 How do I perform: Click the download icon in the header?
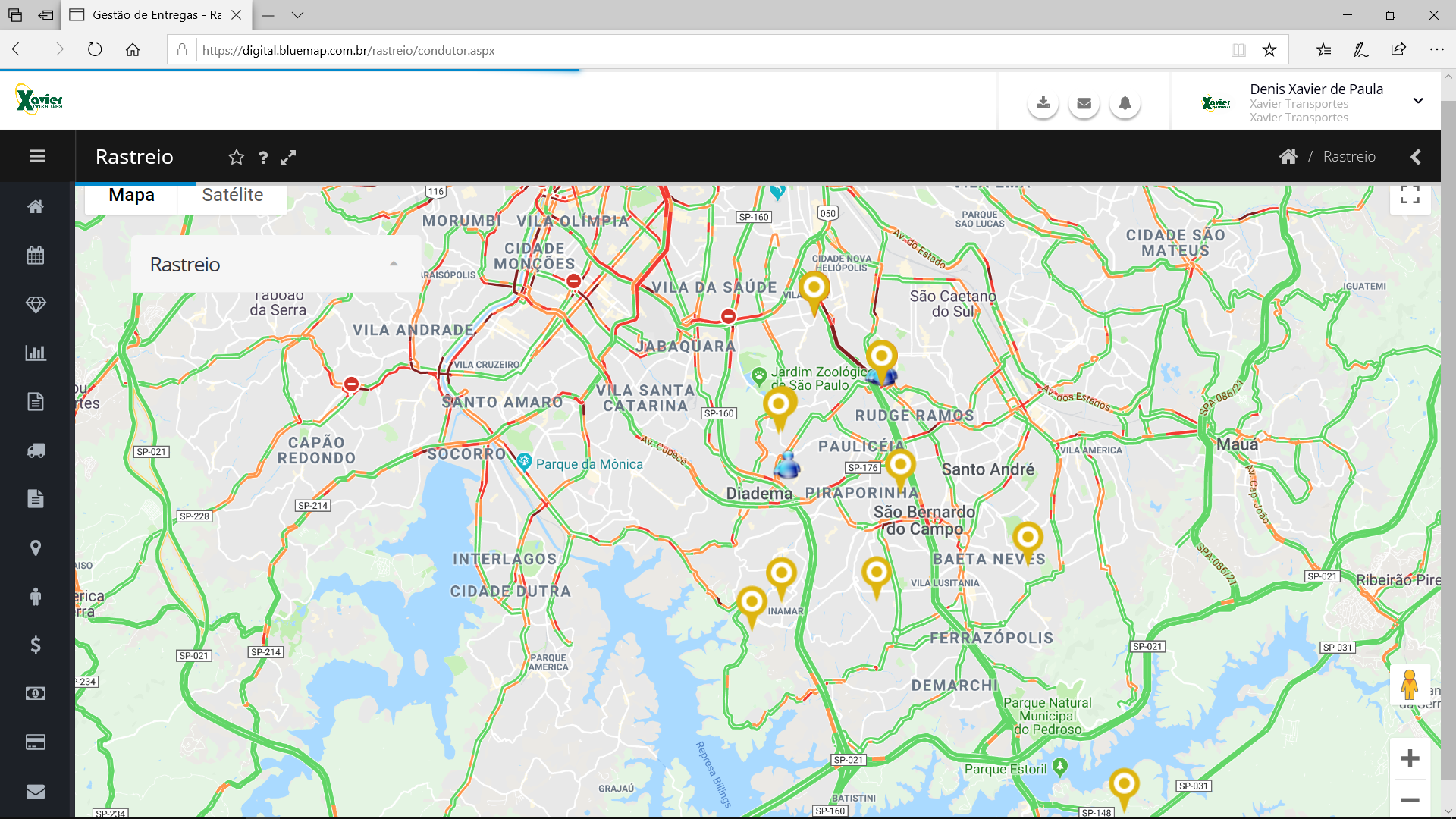(1043, 103)
